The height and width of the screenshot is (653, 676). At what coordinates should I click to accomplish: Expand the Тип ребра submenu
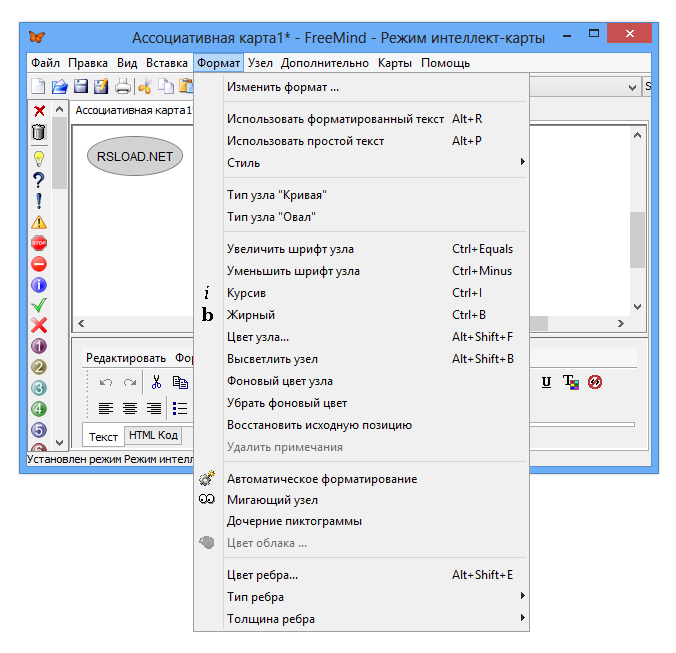(361, 597)
